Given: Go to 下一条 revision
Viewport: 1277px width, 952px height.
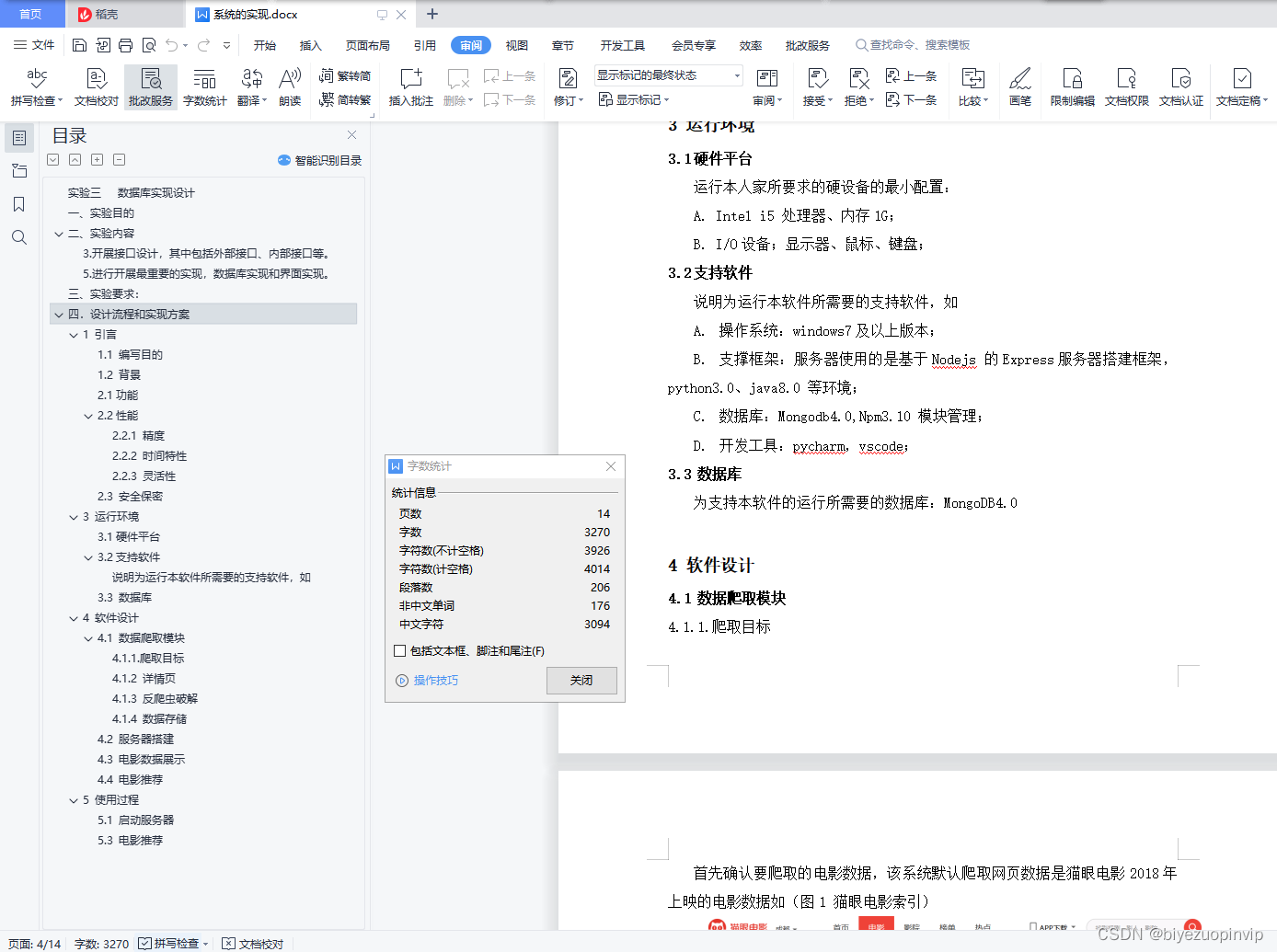Looking at the screenshot, I should pyautogui.click(x=912, y=99).
